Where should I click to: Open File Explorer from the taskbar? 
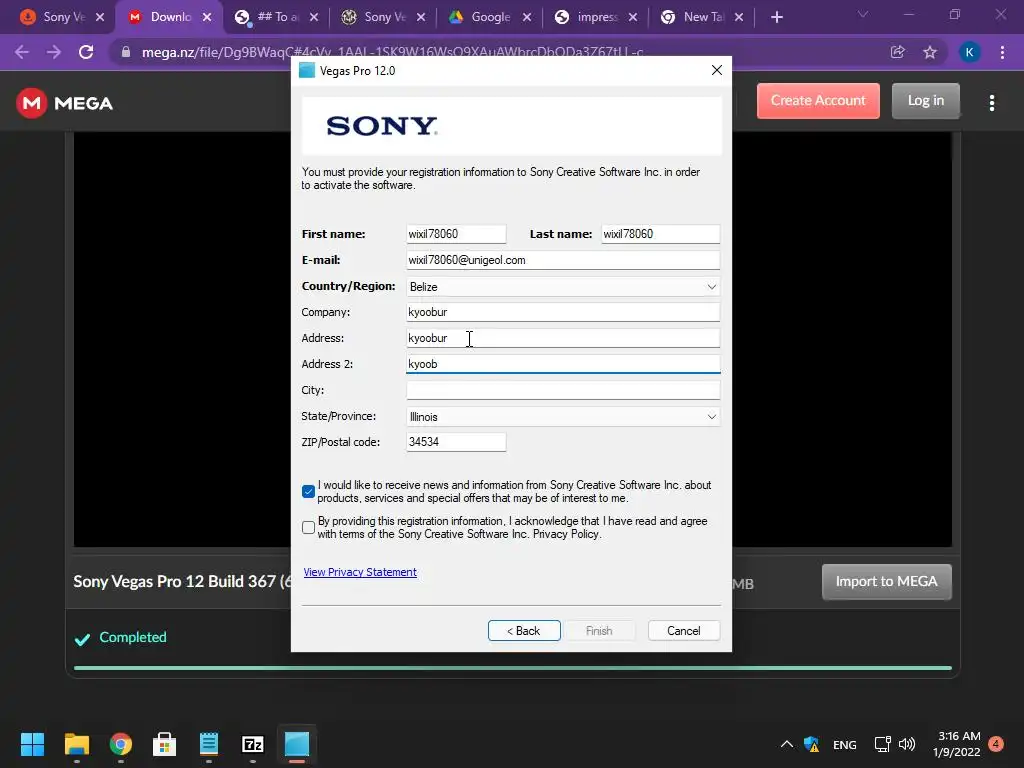[77, 744]
